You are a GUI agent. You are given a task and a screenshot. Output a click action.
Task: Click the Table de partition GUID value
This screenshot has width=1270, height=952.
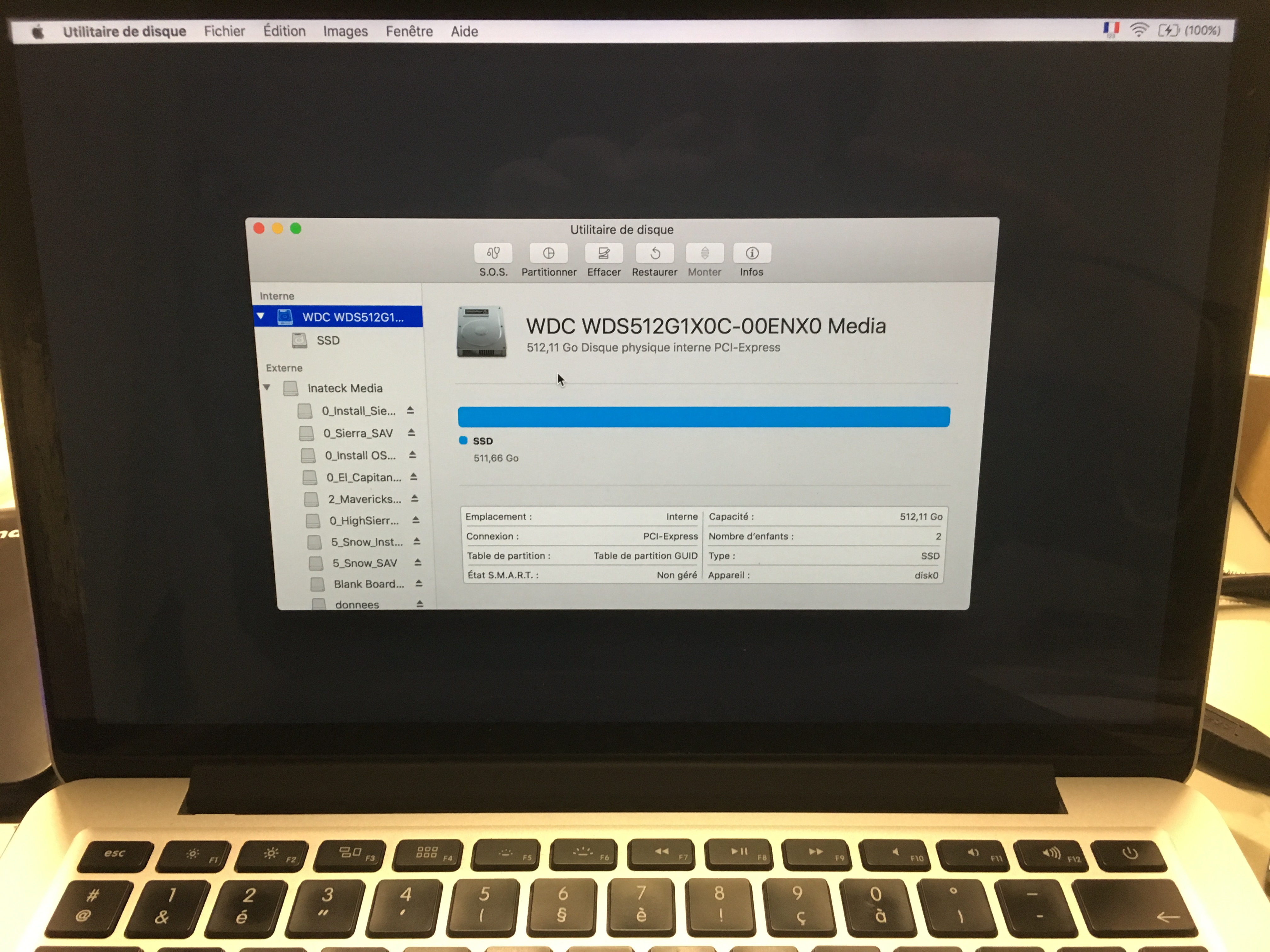click(645, 555)
